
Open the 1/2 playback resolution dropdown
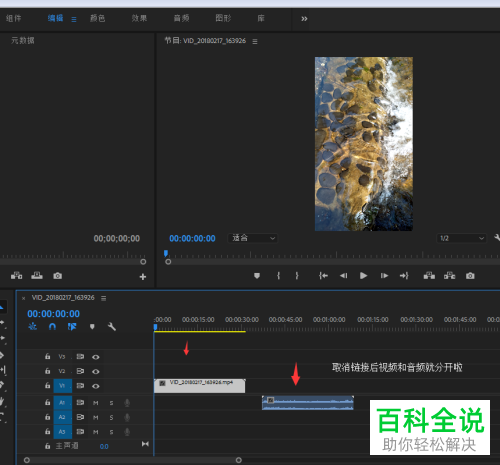pos(461,238)
